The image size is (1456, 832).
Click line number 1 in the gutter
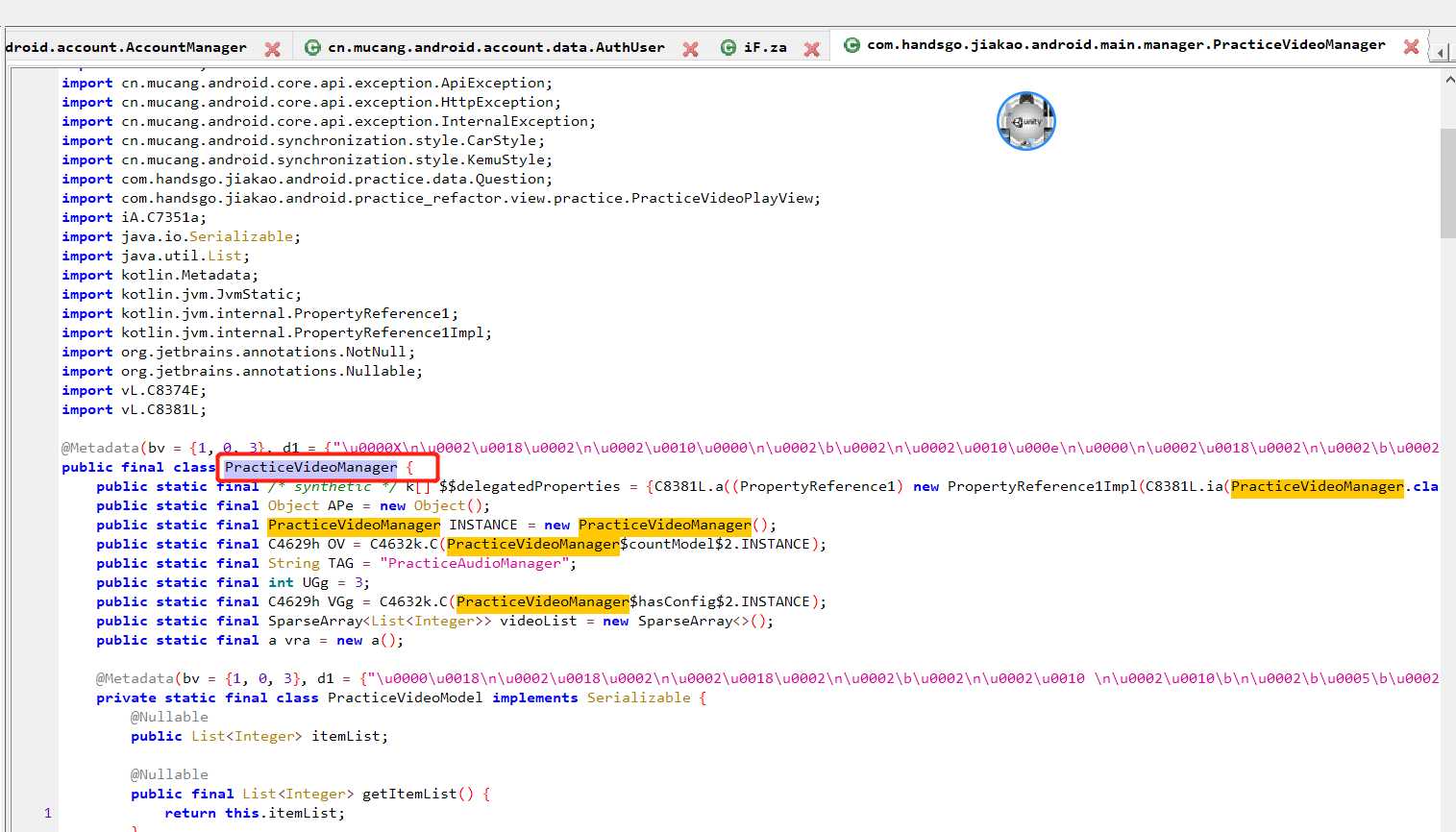pos(48,813)
